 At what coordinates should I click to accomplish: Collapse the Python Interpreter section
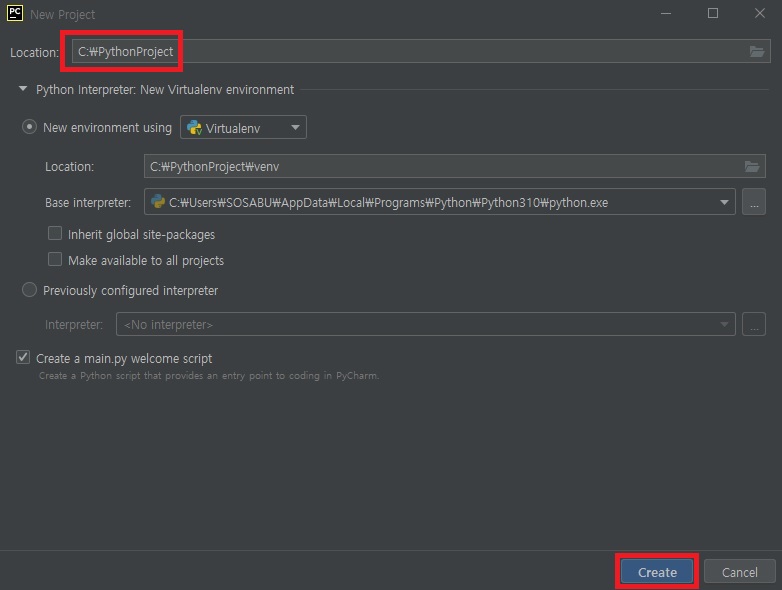[x=22, y=89]
